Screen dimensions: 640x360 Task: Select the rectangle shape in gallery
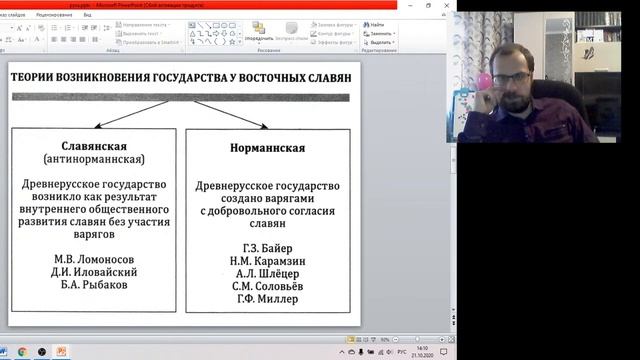216,25
